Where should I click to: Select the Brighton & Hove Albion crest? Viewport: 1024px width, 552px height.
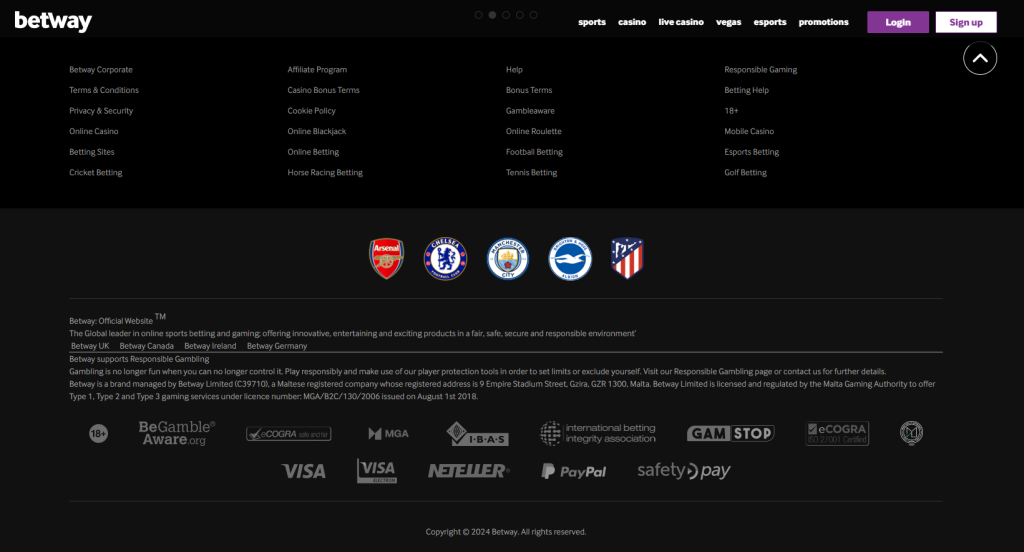[x=570, y=259]
